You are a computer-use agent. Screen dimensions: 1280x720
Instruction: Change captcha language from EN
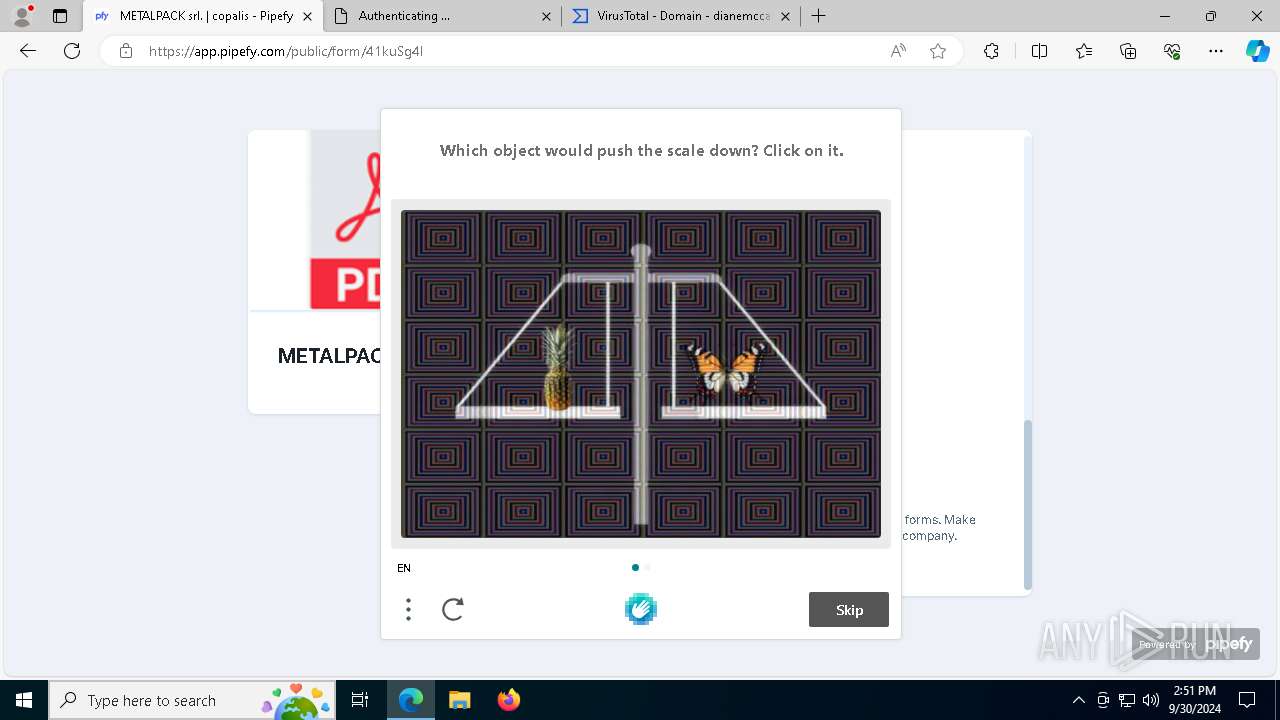[404, 568]
